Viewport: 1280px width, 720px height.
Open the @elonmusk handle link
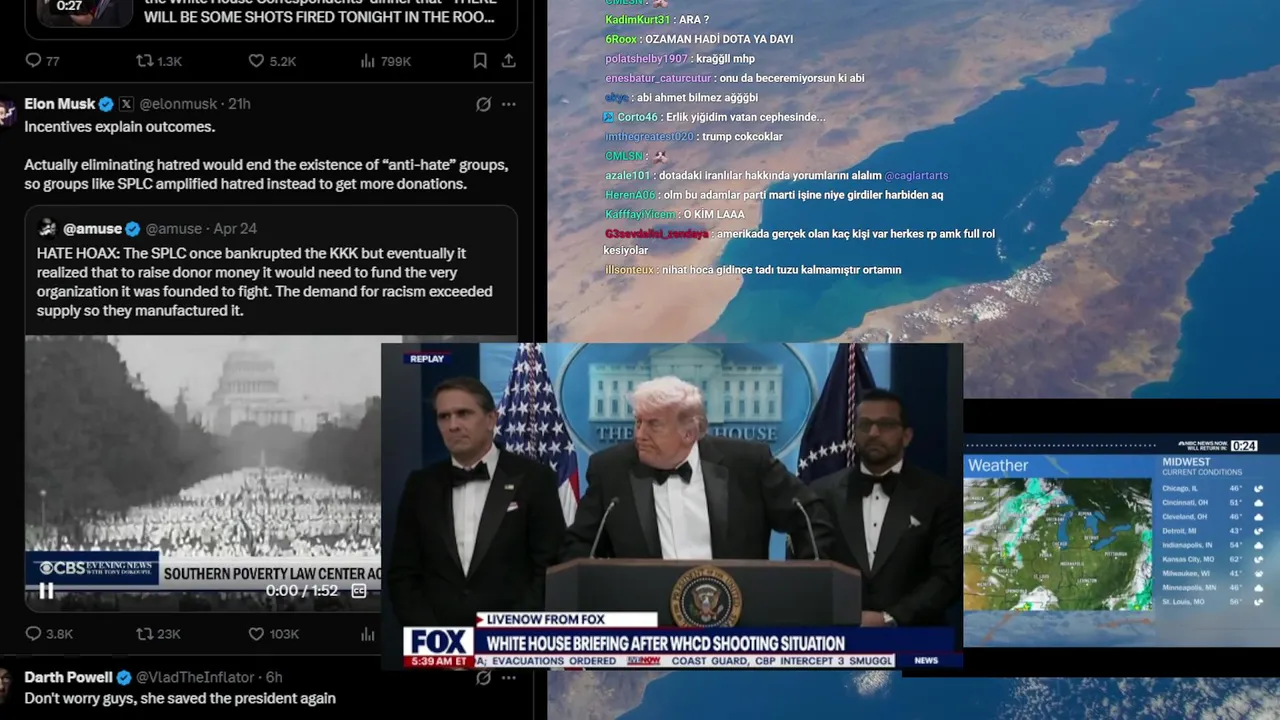(178, 104)
